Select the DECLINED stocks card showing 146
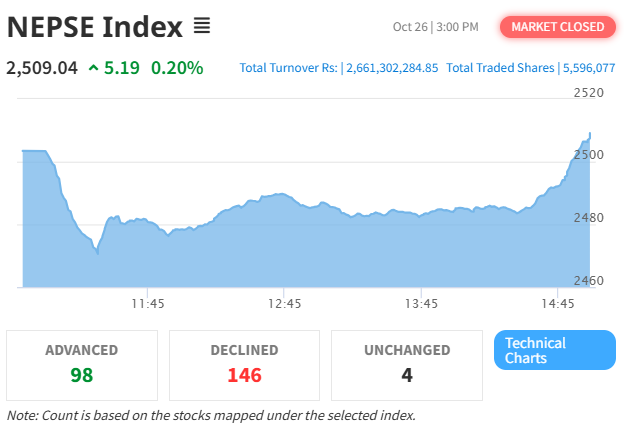This screenshot has height=437, width=624. click(x=244, y=364)
